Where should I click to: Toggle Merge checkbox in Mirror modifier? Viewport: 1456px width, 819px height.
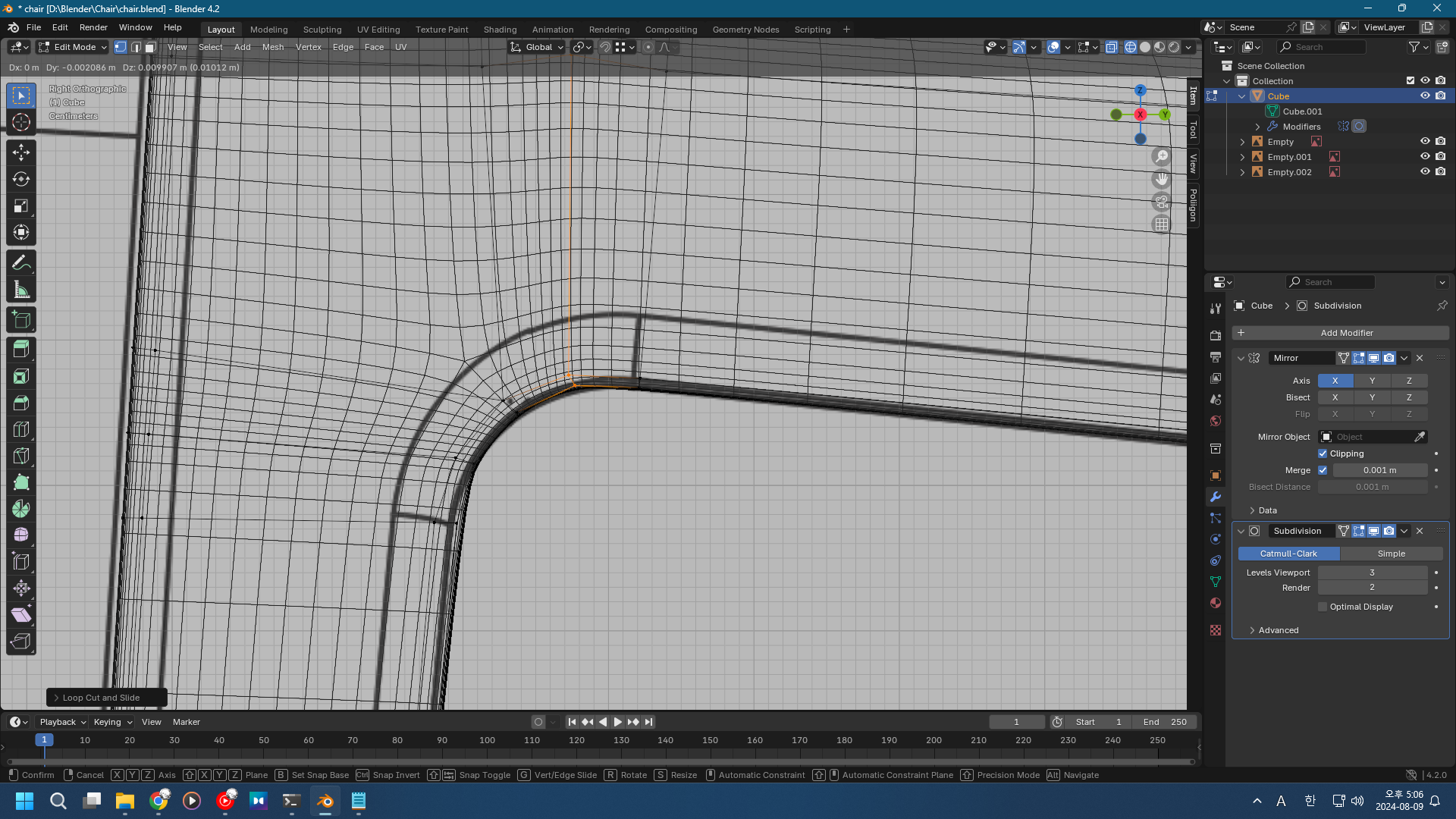pos(1323,470)
